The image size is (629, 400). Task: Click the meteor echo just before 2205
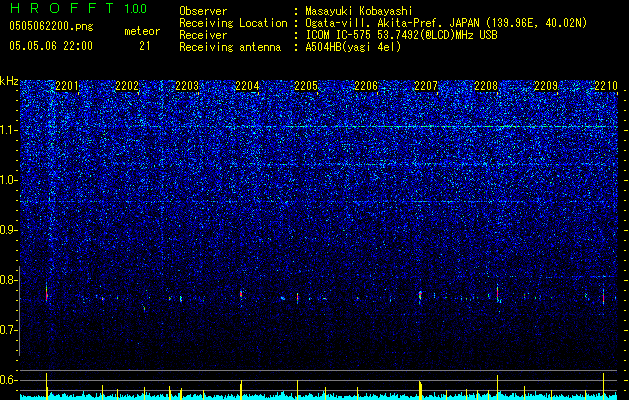coord(297,298)
